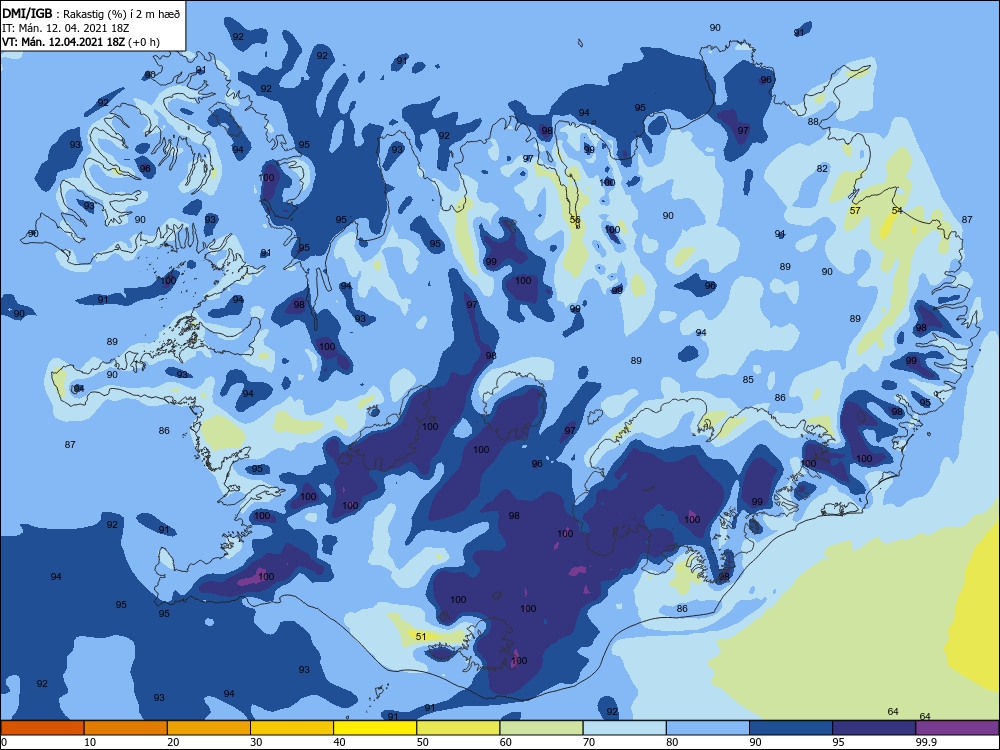Click the purple legend swatch above 99.9

(x=957, y=728)
